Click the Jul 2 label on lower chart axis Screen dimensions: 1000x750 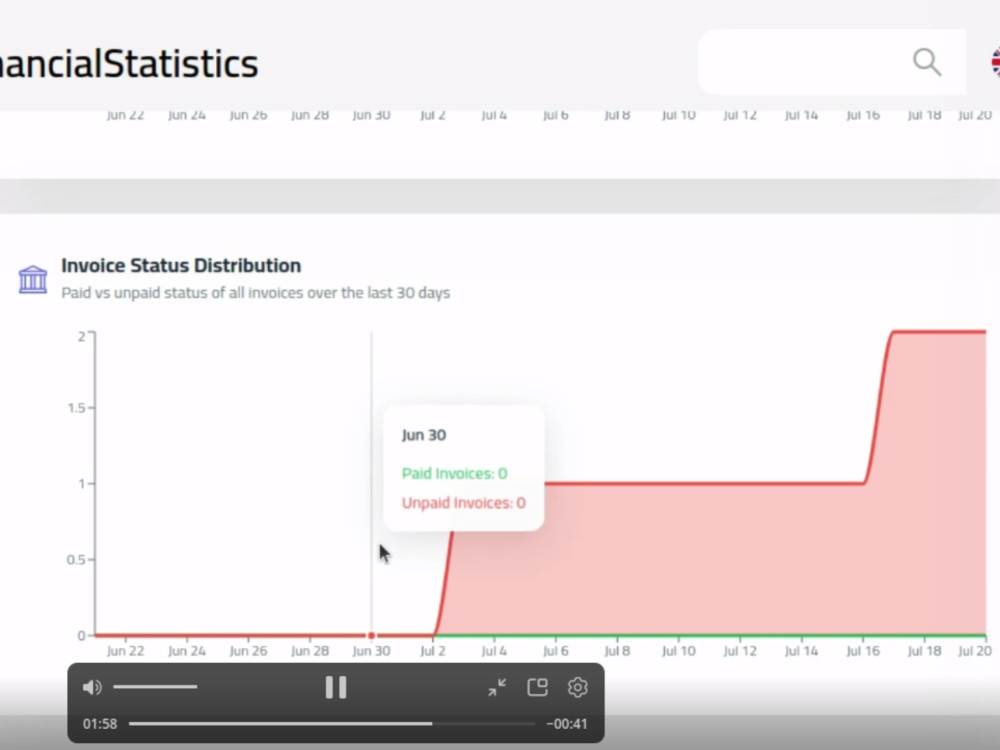(x=433, y=651)
